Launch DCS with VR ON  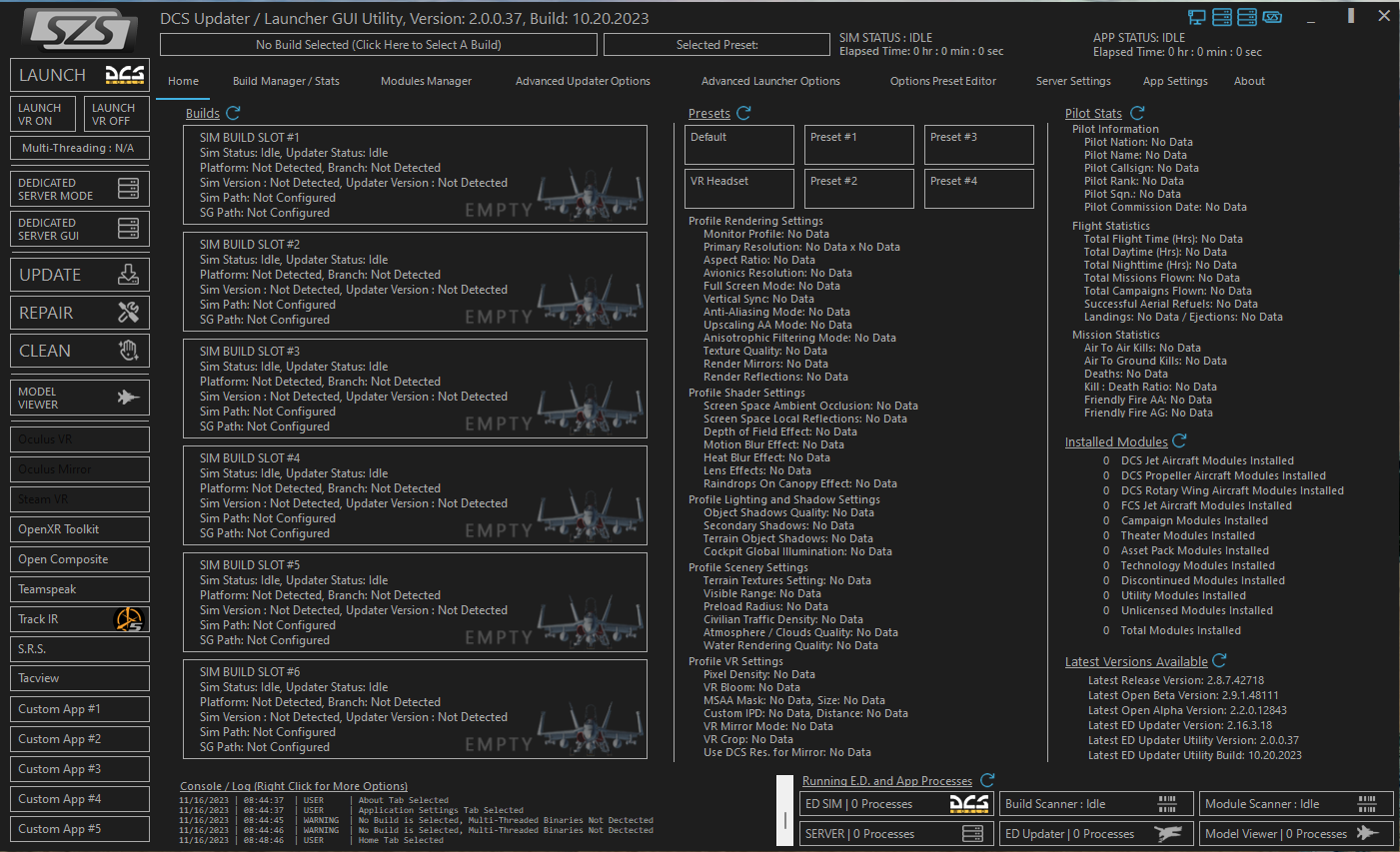point(43,114)
